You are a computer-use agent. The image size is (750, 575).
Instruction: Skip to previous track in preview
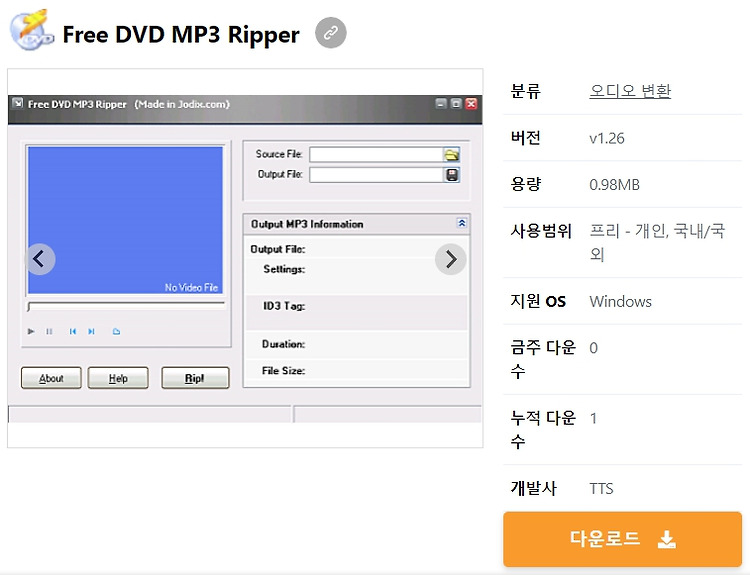coord(73,331)
